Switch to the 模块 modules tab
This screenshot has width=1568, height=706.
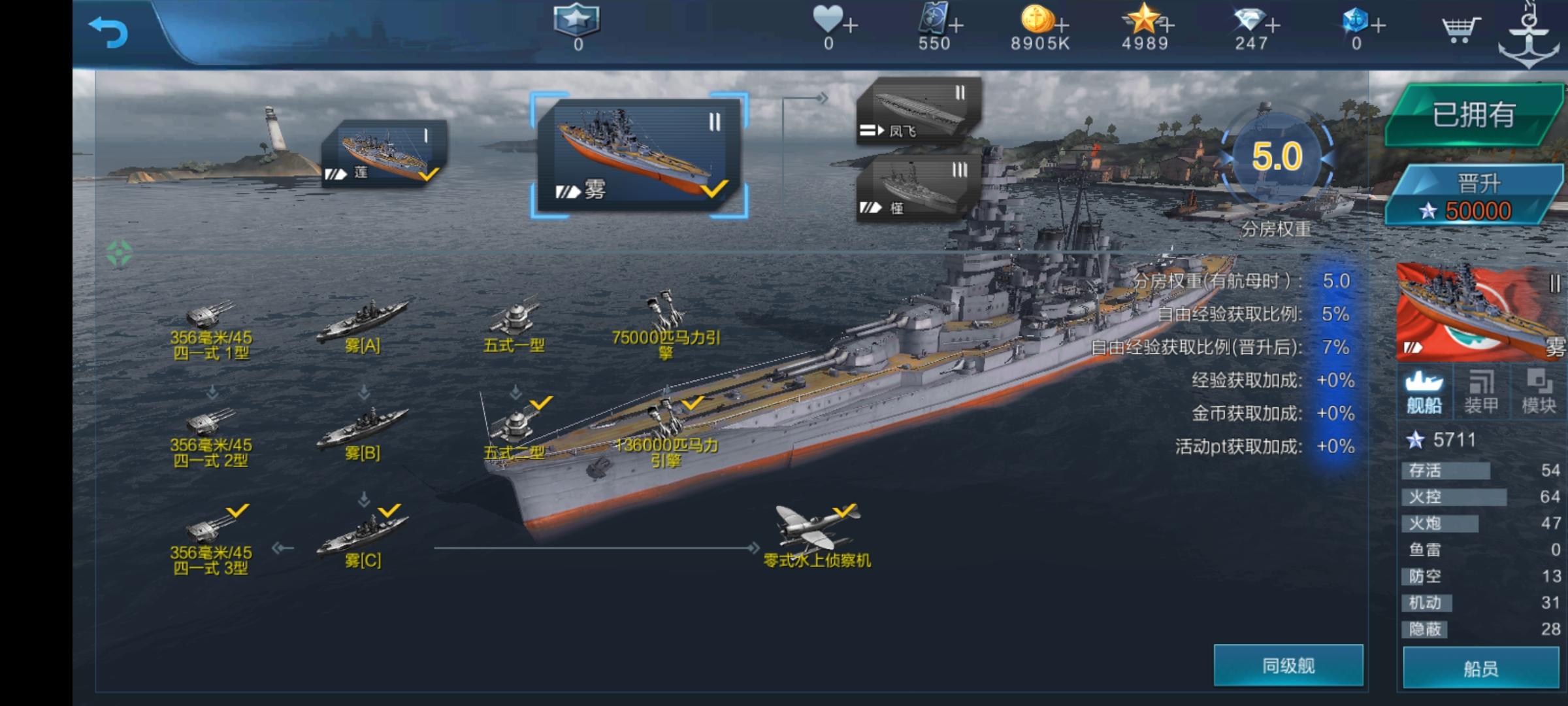click(x=1538, y=392)
